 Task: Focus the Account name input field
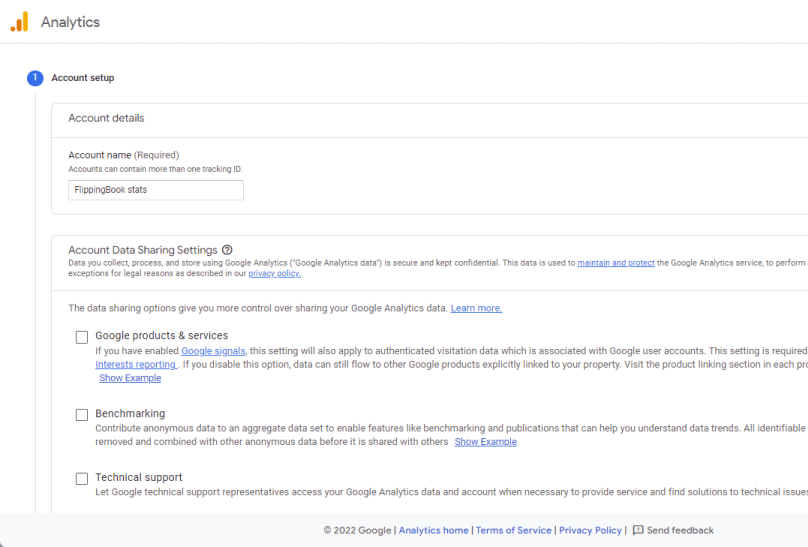click(156, 190)
